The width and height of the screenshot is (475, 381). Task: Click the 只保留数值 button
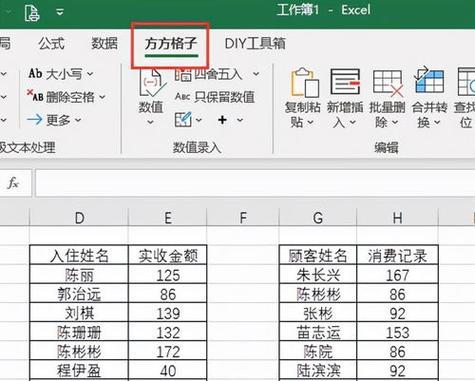pyautogui.click(x=215, y=97)
